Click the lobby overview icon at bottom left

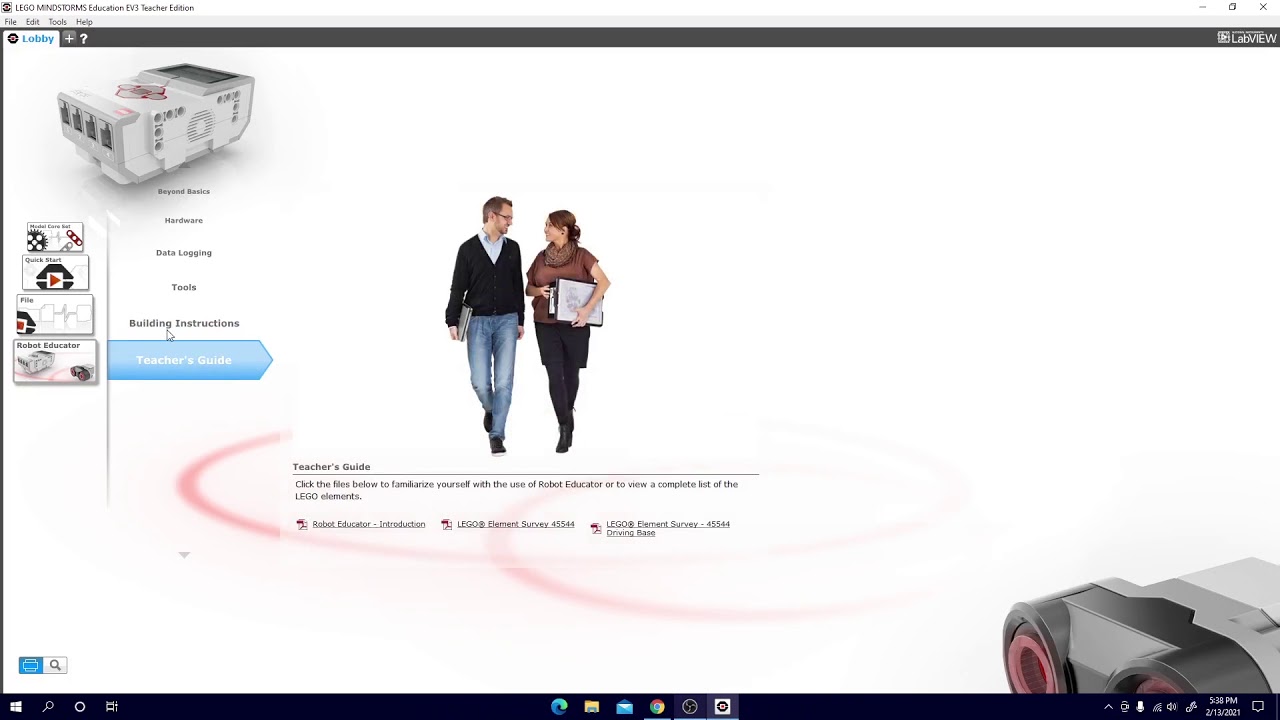pos(30,665)
